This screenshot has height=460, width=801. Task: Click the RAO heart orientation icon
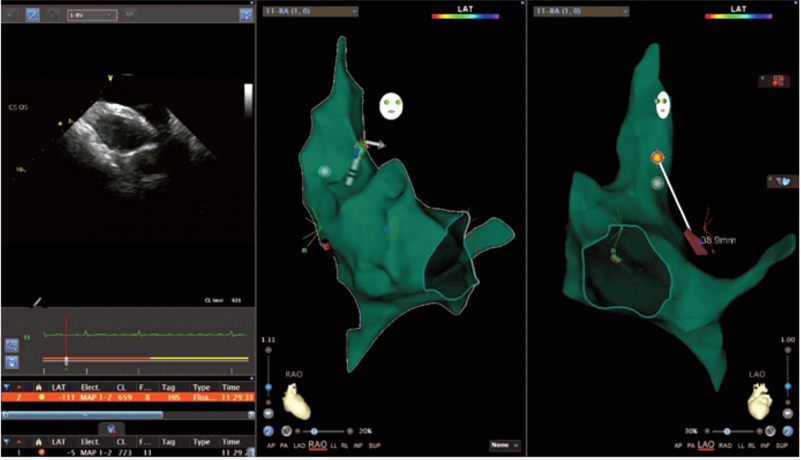pos(296,401)
